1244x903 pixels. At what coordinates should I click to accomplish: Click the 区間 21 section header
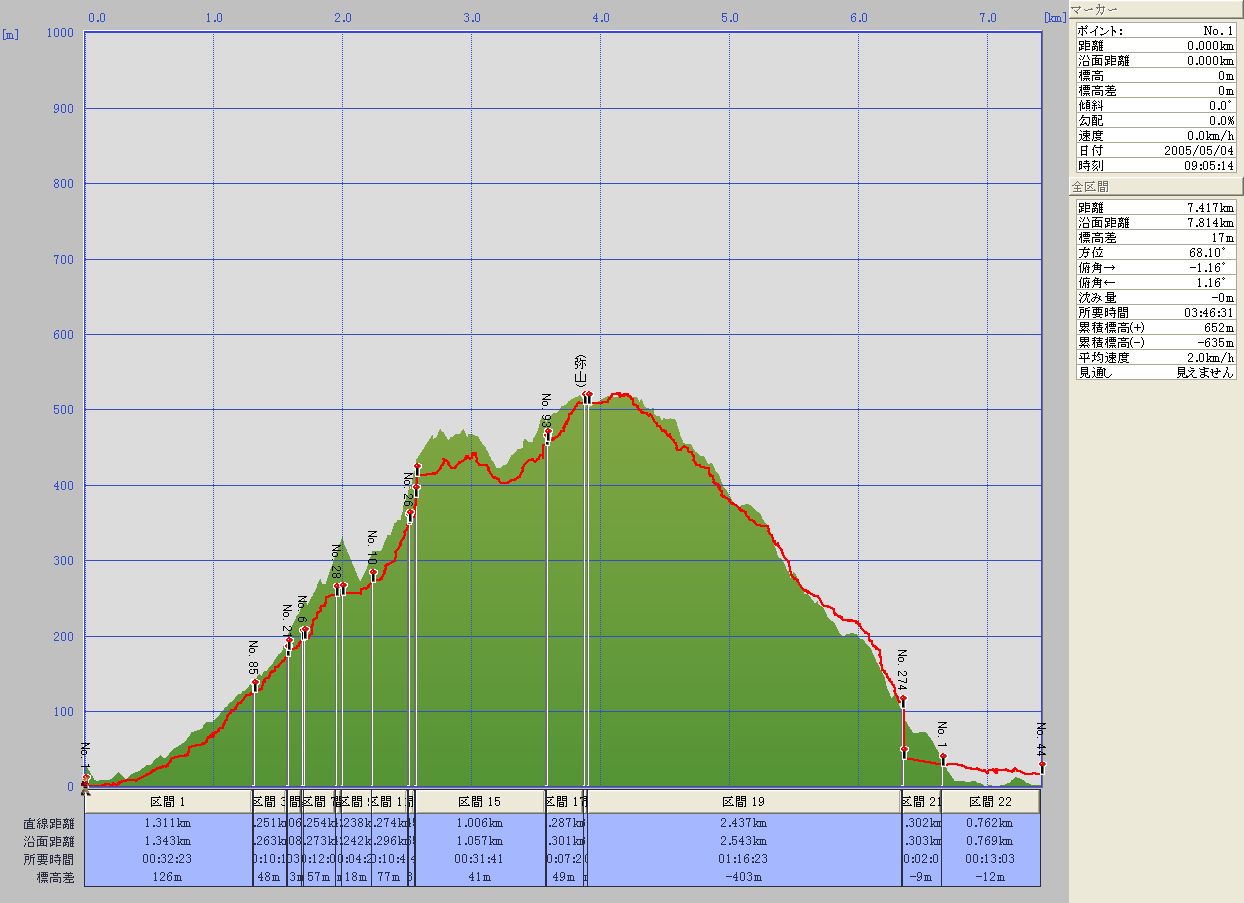point(921,802)
